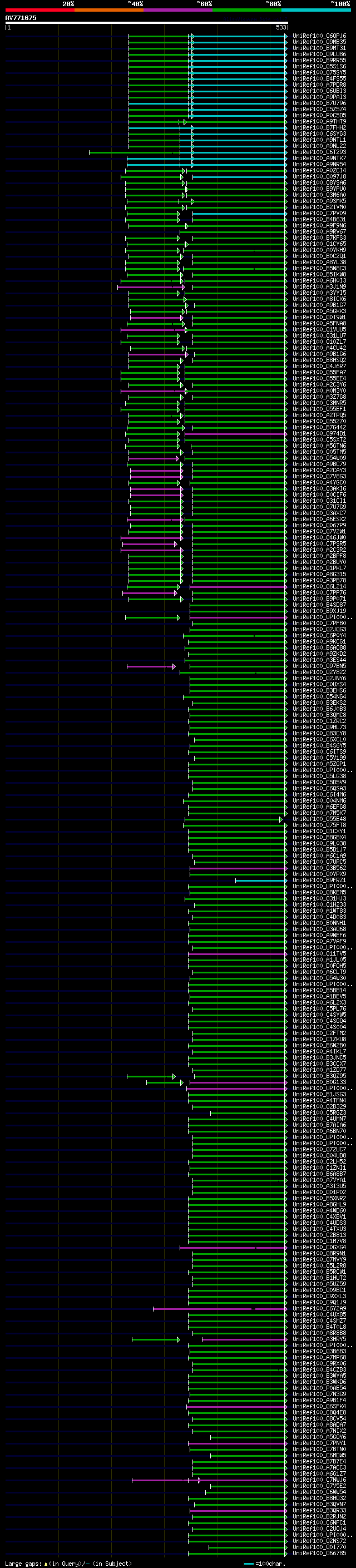Click query end position label 533
The width and height of the screenshot is (356, 1568).
[280, 27]
